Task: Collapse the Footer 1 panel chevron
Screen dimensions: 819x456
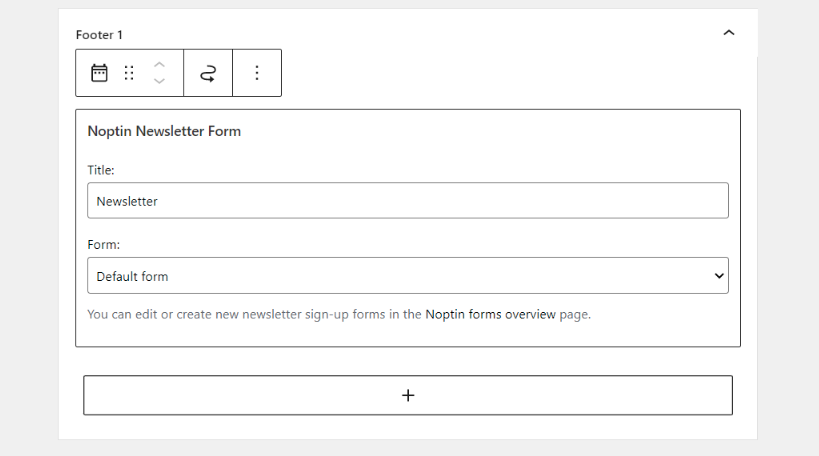Action: 729,33
